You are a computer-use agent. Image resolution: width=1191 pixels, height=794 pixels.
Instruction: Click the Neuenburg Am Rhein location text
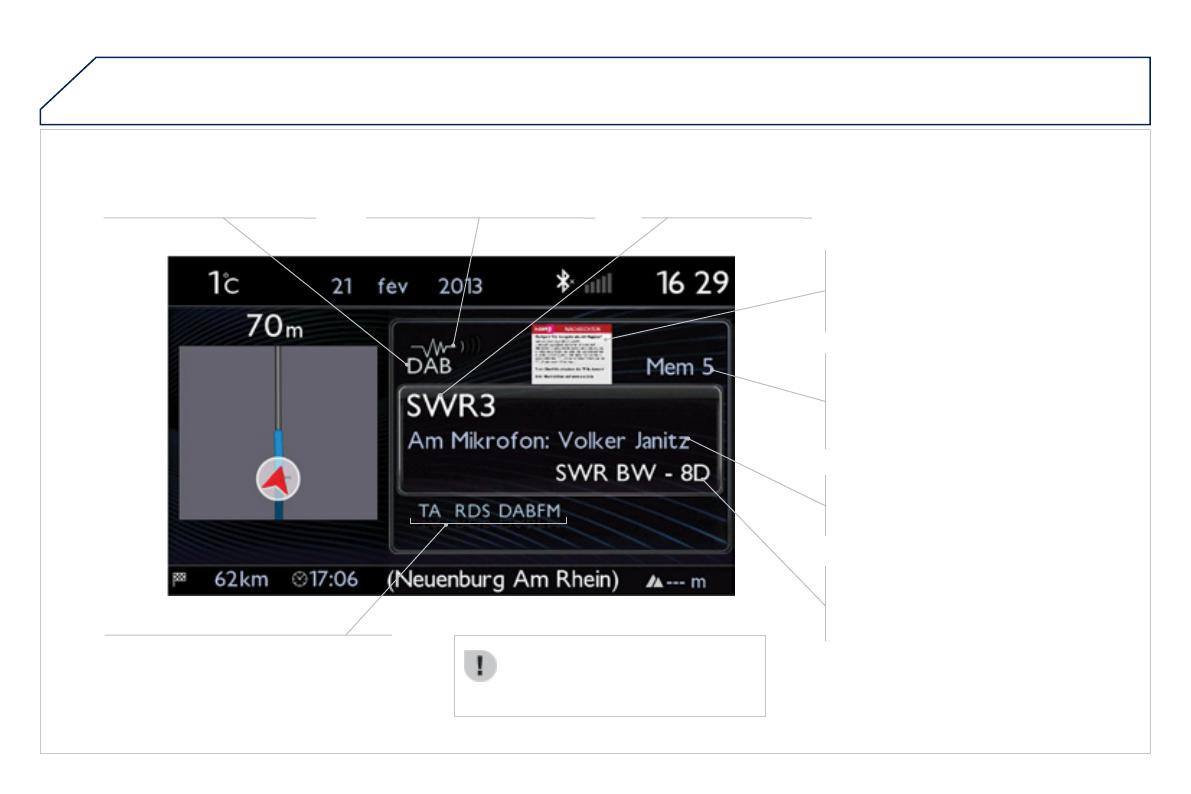[502, 580]
